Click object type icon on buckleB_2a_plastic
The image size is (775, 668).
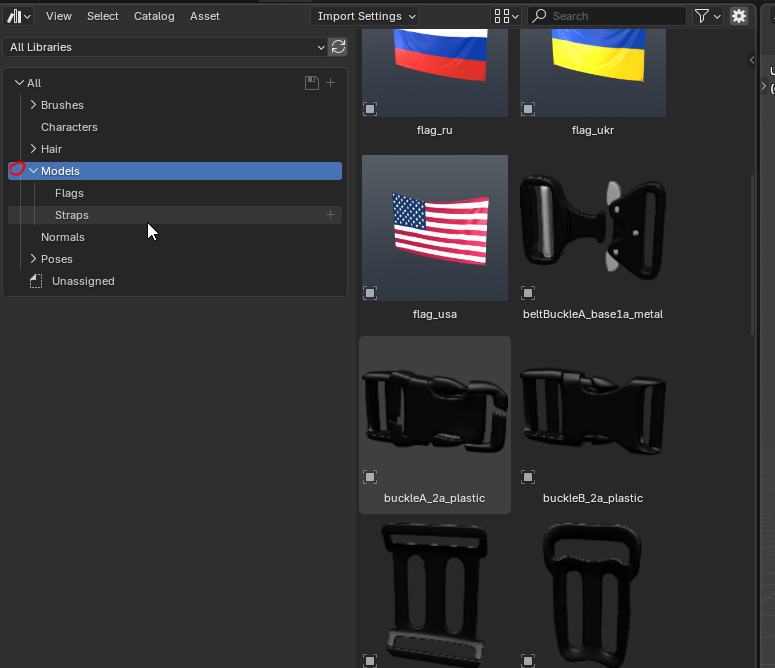click(528, 477)
